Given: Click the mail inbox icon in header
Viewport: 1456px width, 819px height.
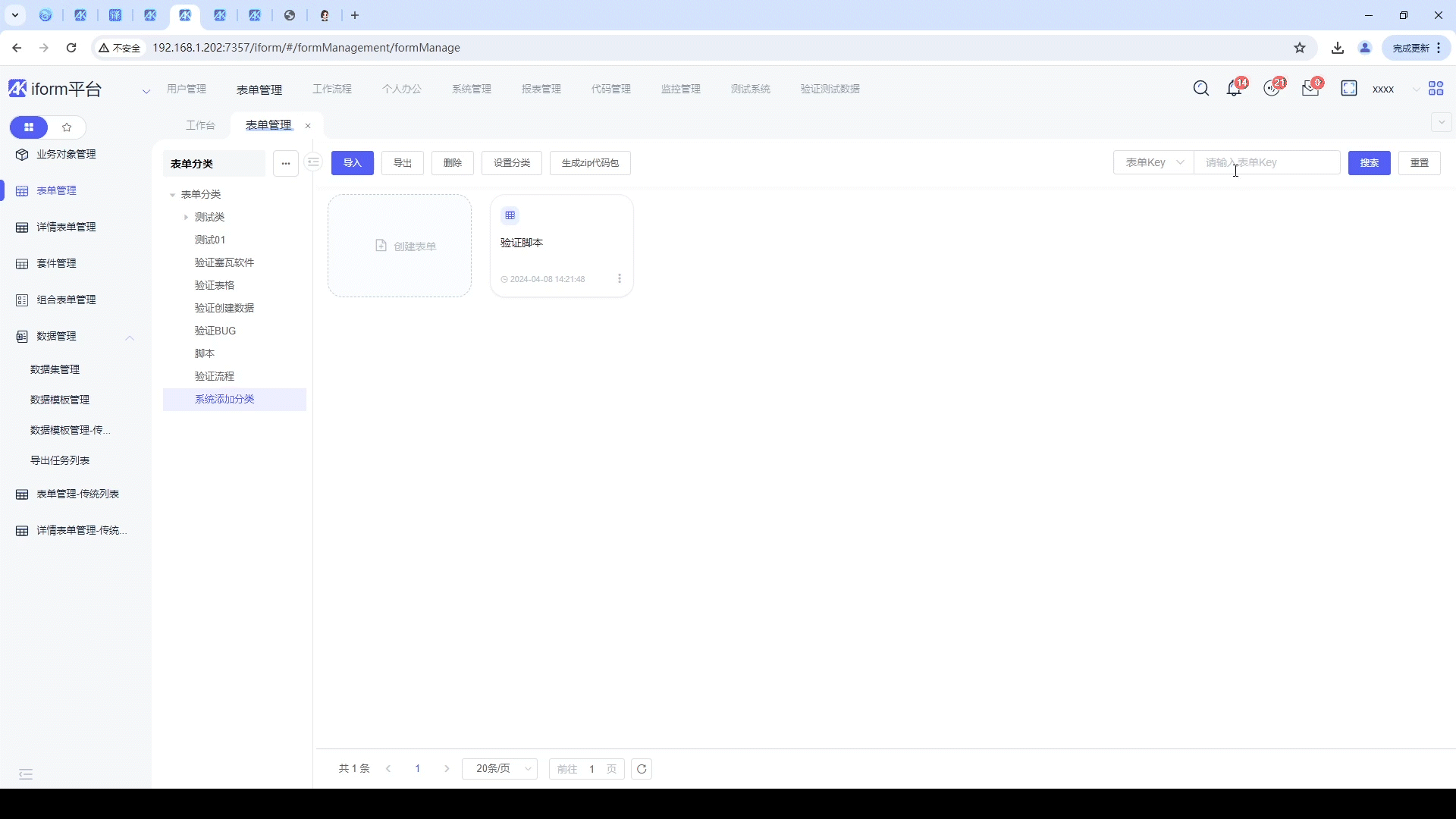Looking at the screenshot, I should 1310,89.
